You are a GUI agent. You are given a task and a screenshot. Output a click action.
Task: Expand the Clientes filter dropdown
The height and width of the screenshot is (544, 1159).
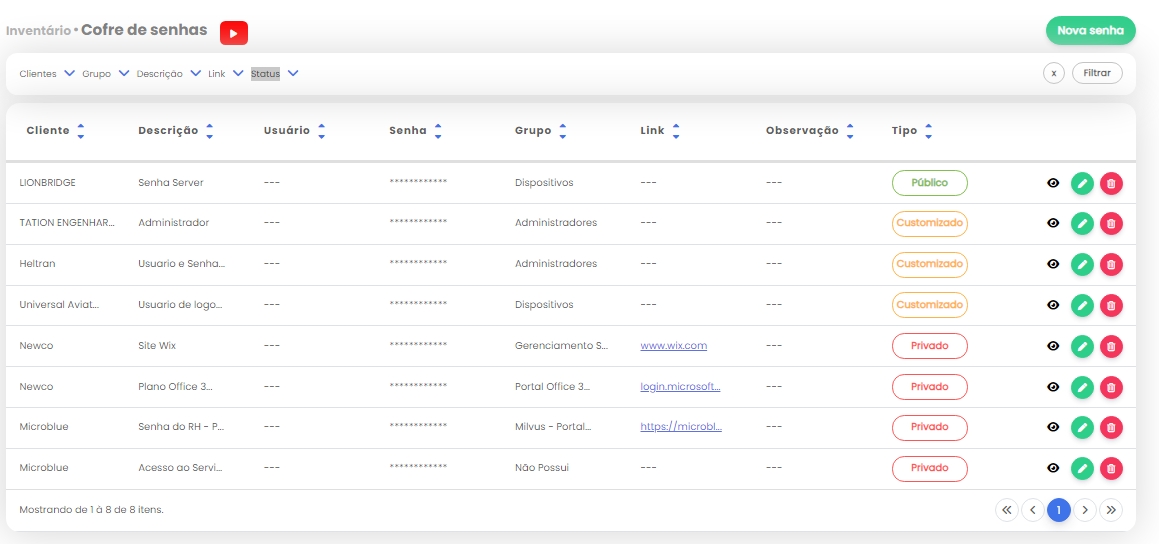(x=69, y=73)
